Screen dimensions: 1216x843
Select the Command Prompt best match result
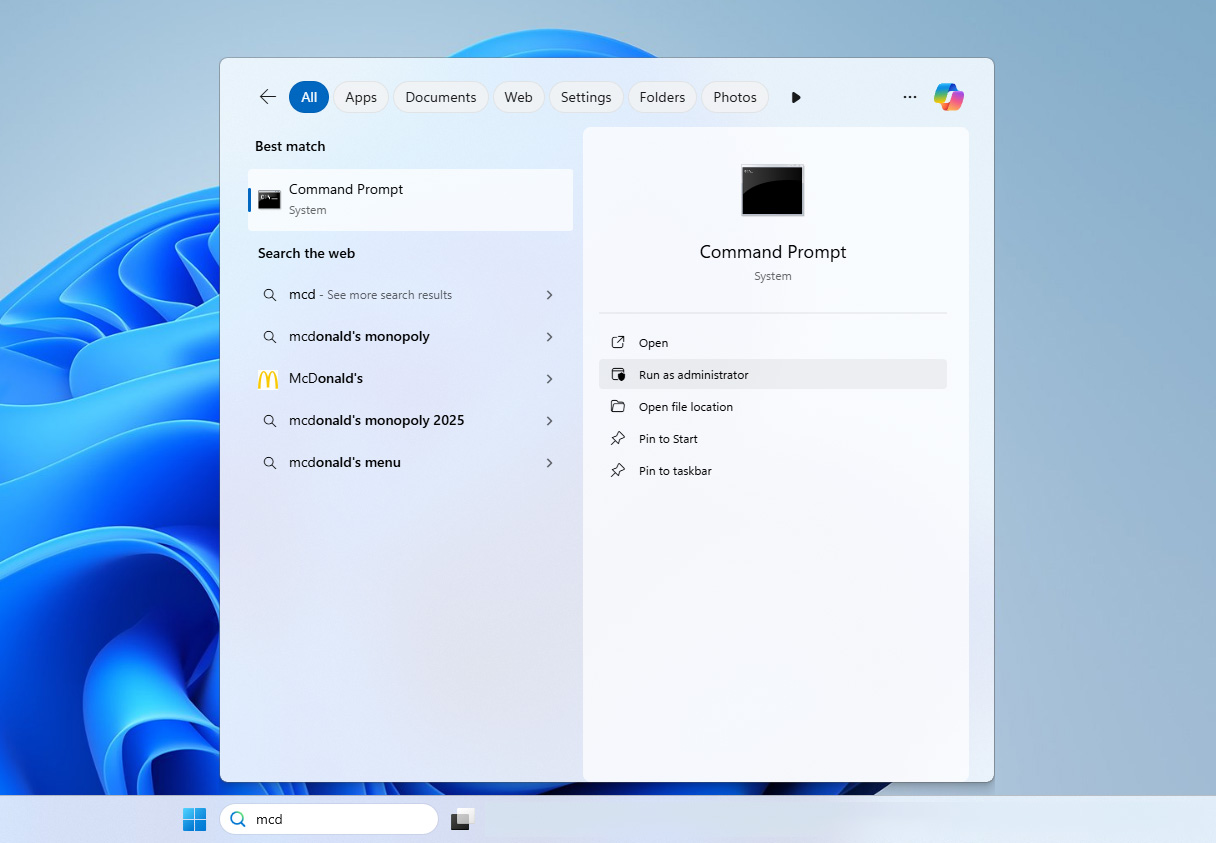tap(410, 199)
